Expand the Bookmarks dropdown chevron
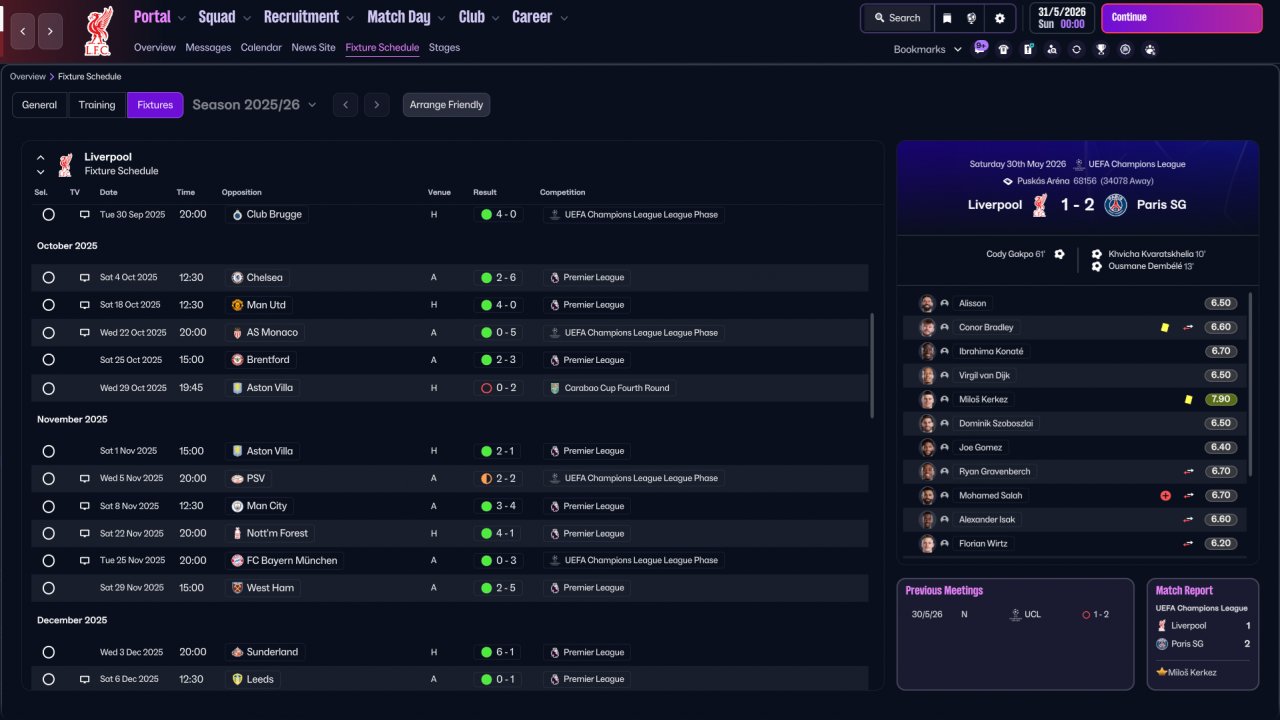The width and height of the screenshot is (1280, 720). (x=957, y=49)
